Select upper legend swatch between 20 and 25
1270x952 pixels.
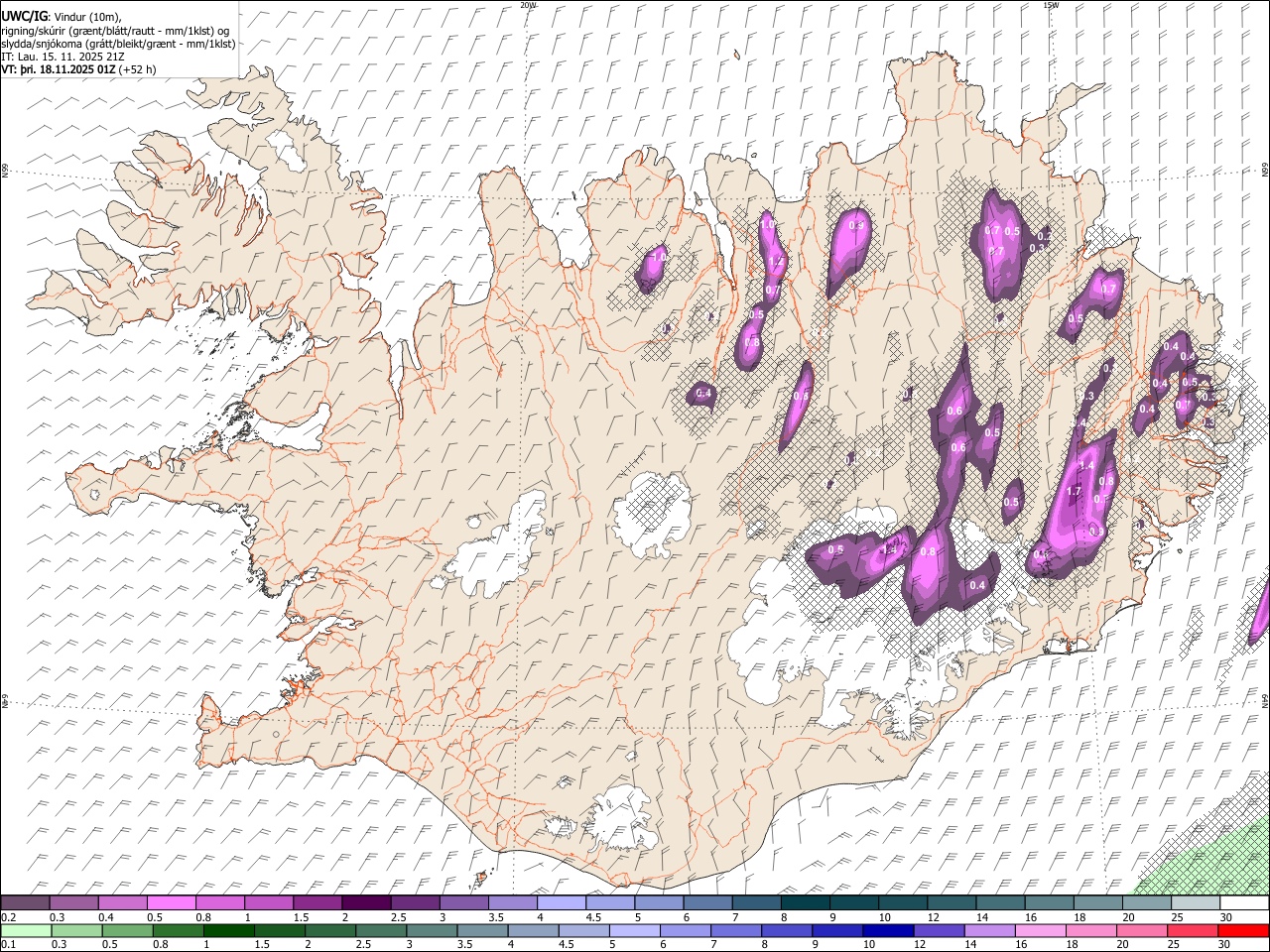coord(1147,902)
